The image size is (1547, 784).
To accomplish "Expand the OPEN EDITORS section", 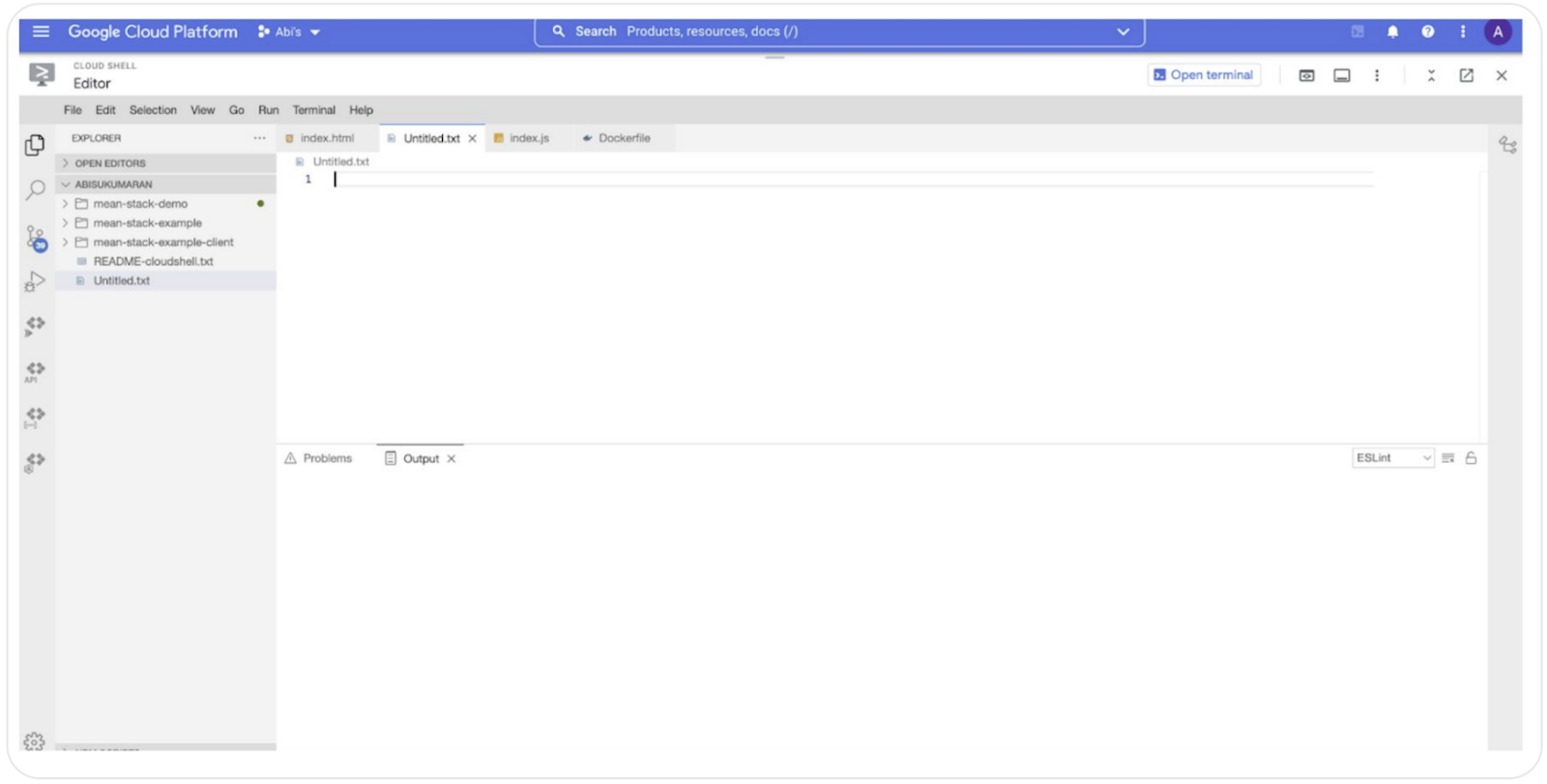I will click(x=109, y=163).
